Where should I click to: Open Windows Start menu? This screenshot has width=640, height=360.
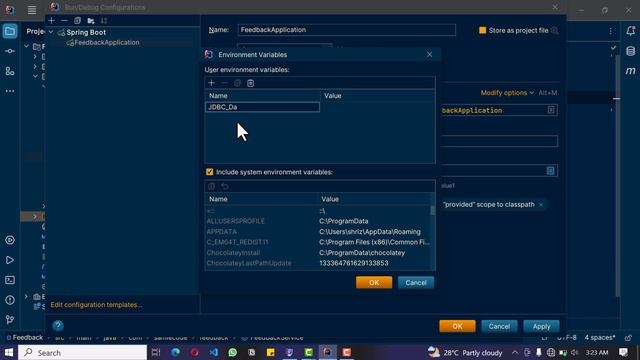click(9, 352)
